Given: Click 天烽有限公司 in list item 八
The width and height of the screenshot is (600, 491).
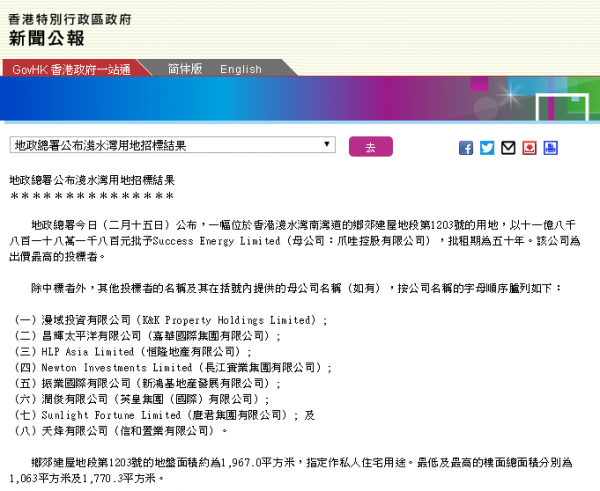Looking at the screenshot, I should tap(75, 431).
